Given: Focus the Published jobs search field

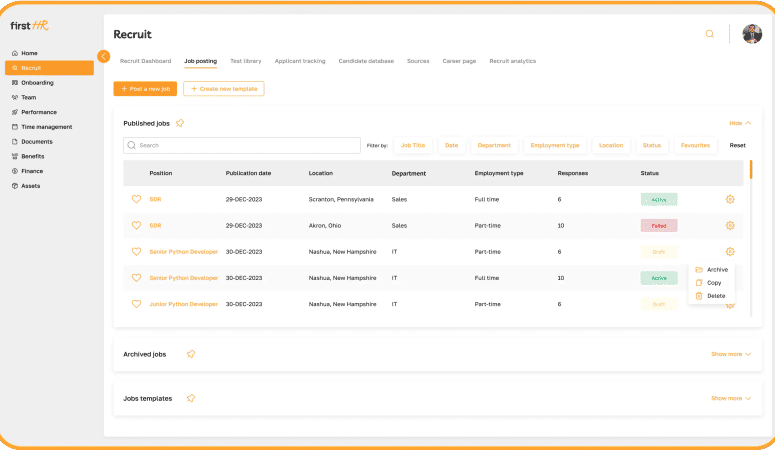Looking at the screenshot, I should coord(242,145).
